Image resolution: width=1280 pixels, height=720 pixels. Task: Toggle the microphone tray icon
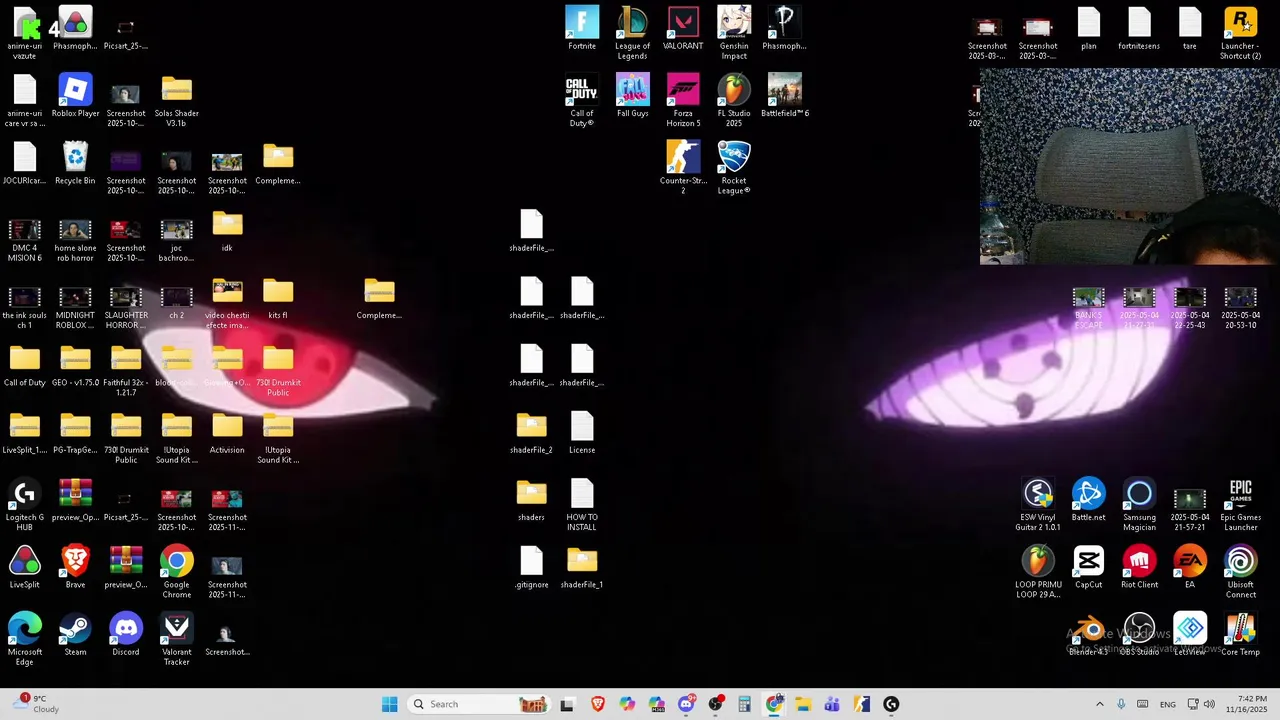[1121, 704]
